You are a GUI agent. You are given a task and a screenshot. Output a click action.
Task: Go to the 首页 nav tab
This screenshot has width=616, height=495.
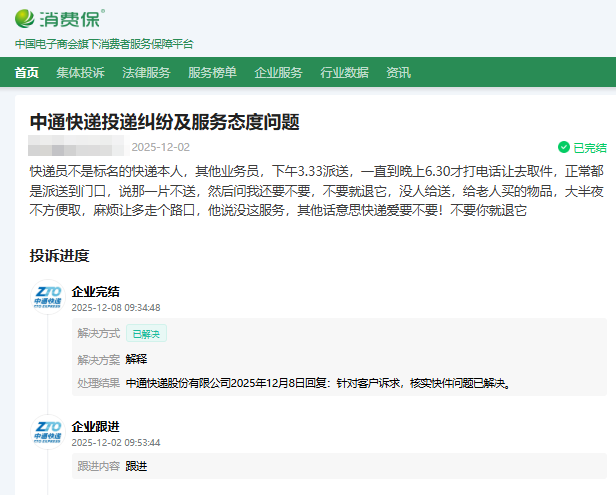[27, 72]
